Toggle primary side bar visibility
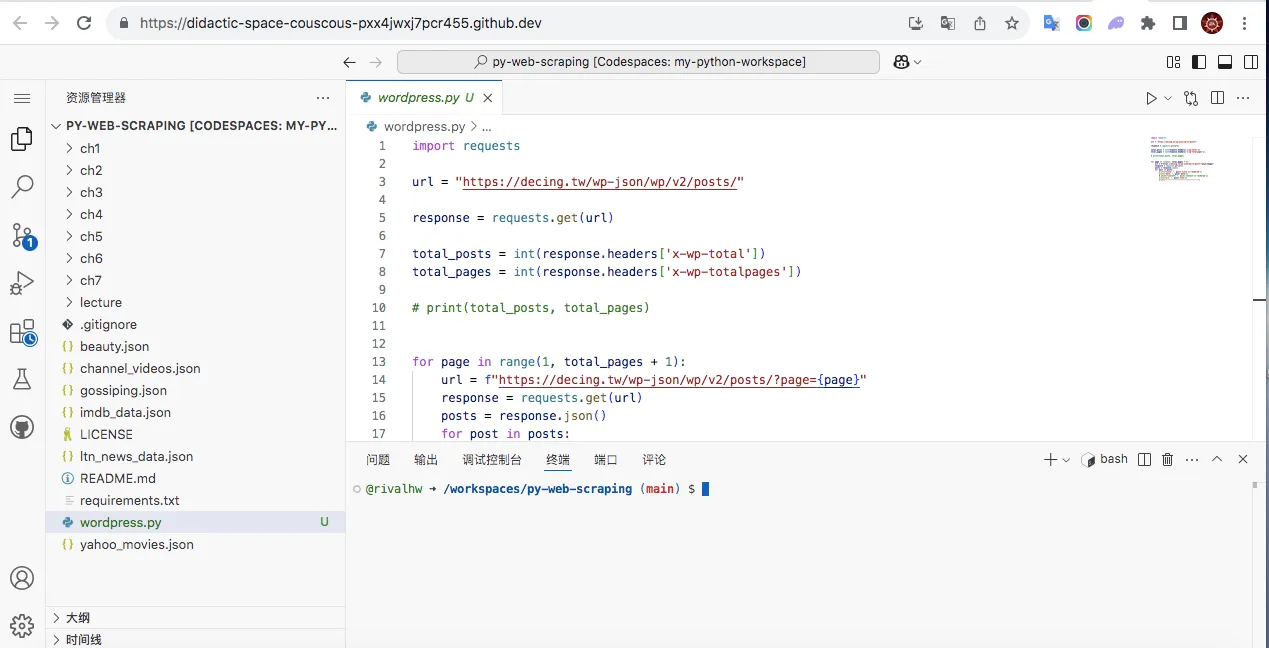This screenshot has width=1269, height=648. point(1199,62)
